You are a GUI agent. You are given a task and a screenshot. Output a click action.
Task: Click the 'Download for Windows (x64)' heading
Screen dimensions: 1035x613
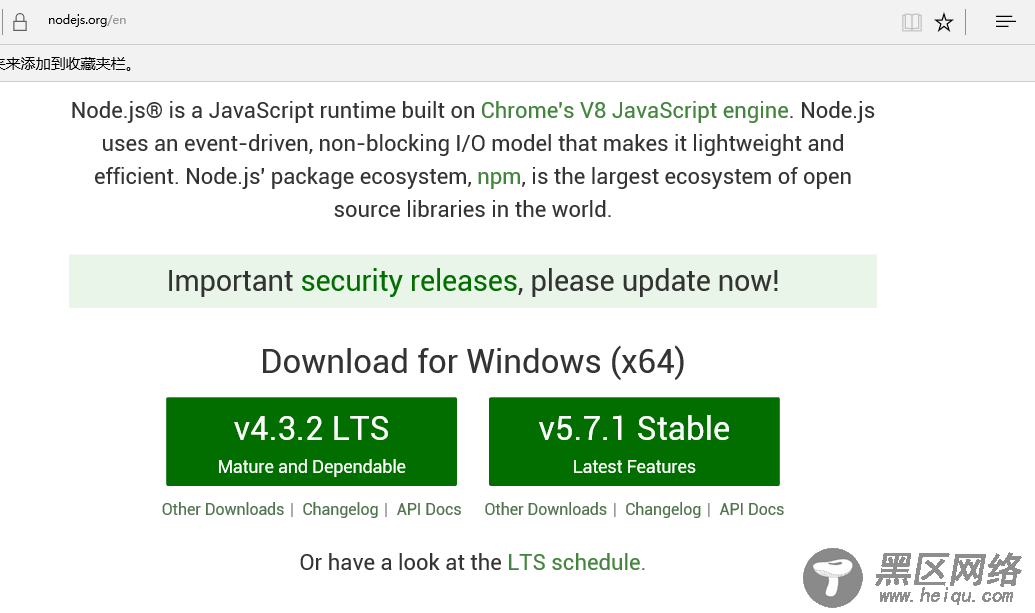473,362
